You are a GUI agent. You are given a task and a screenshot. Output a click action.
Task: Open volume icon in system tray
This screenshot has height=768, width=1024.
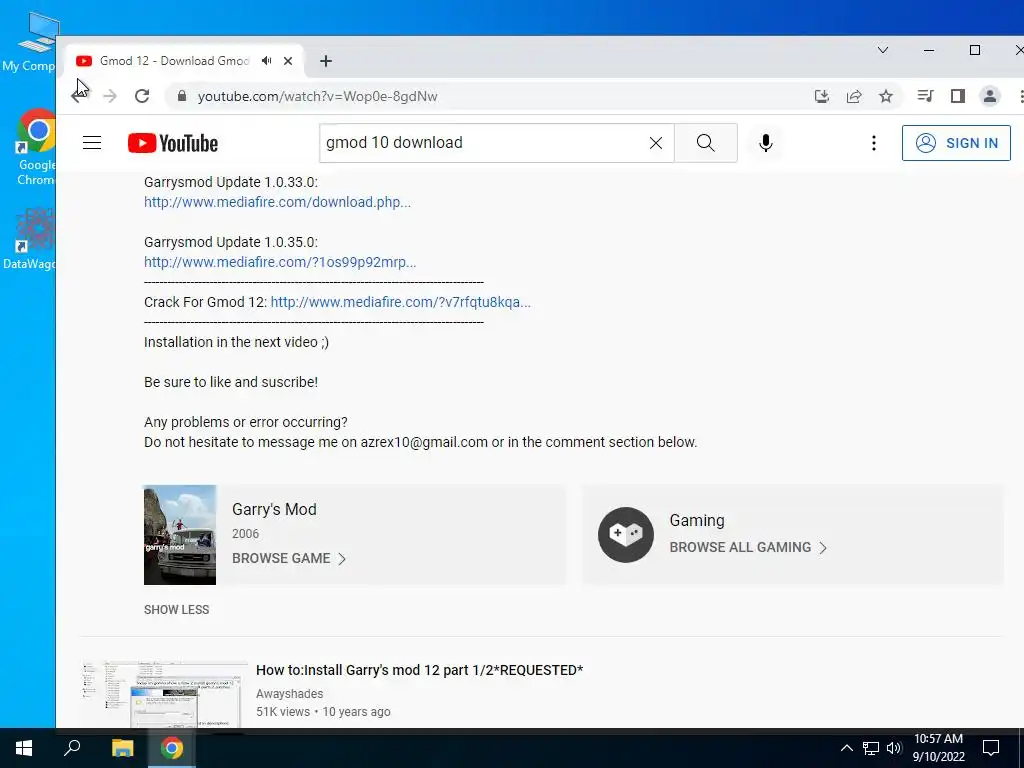coord(894,748)
